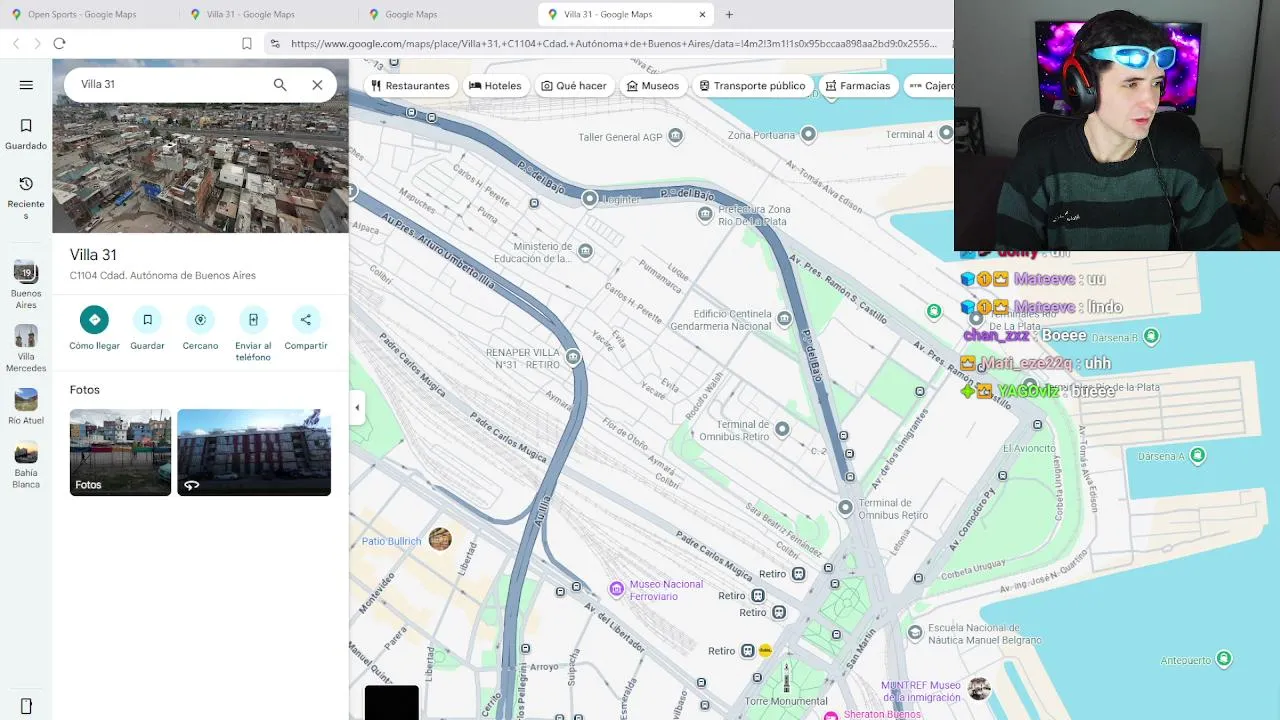Image resolution: width=1280 pixels, height=720 pixels.
Task: Click Museo Nacional Ferroviario marker
Action: (617, 588)
